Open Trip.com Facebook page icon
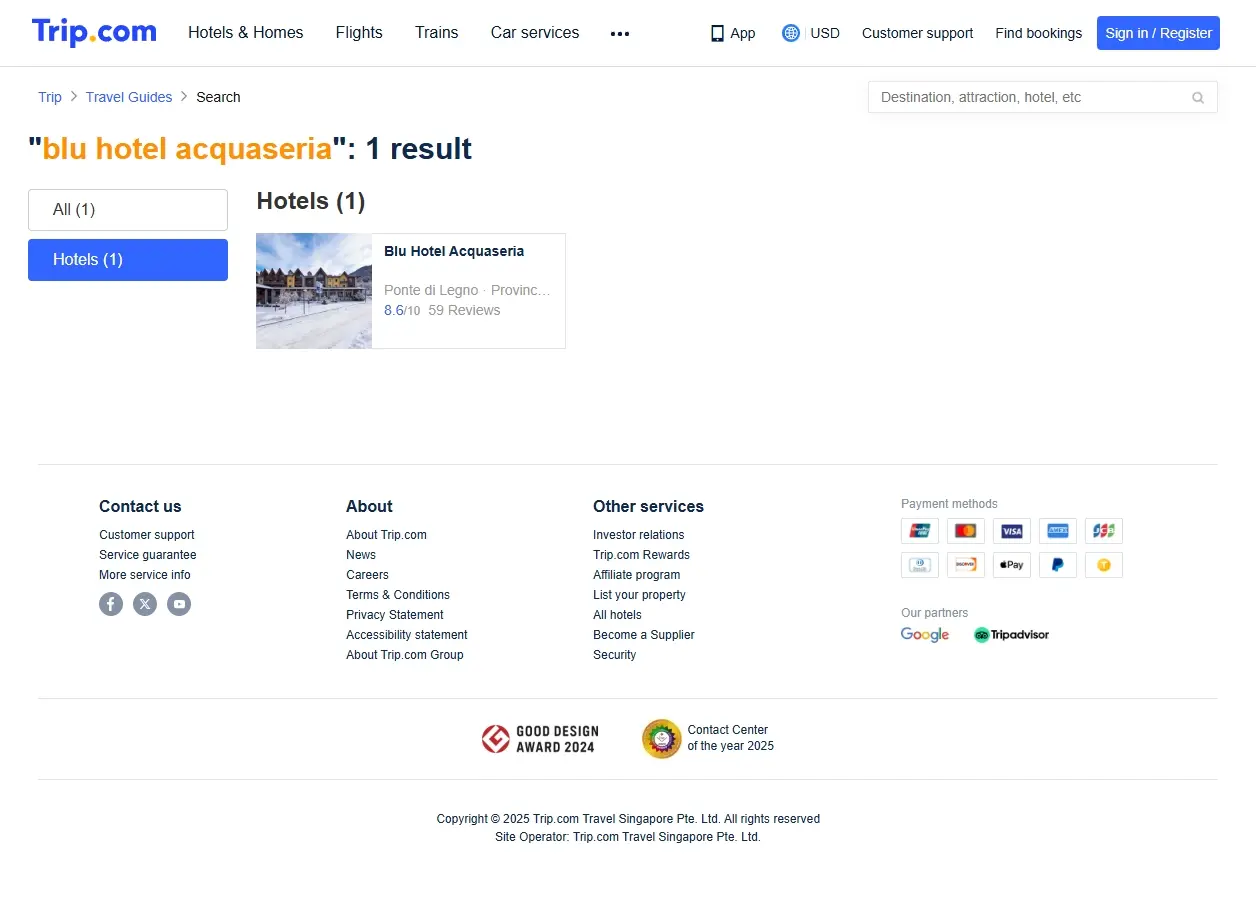The width and height of the screenshot is (1256, 921). 111,604
